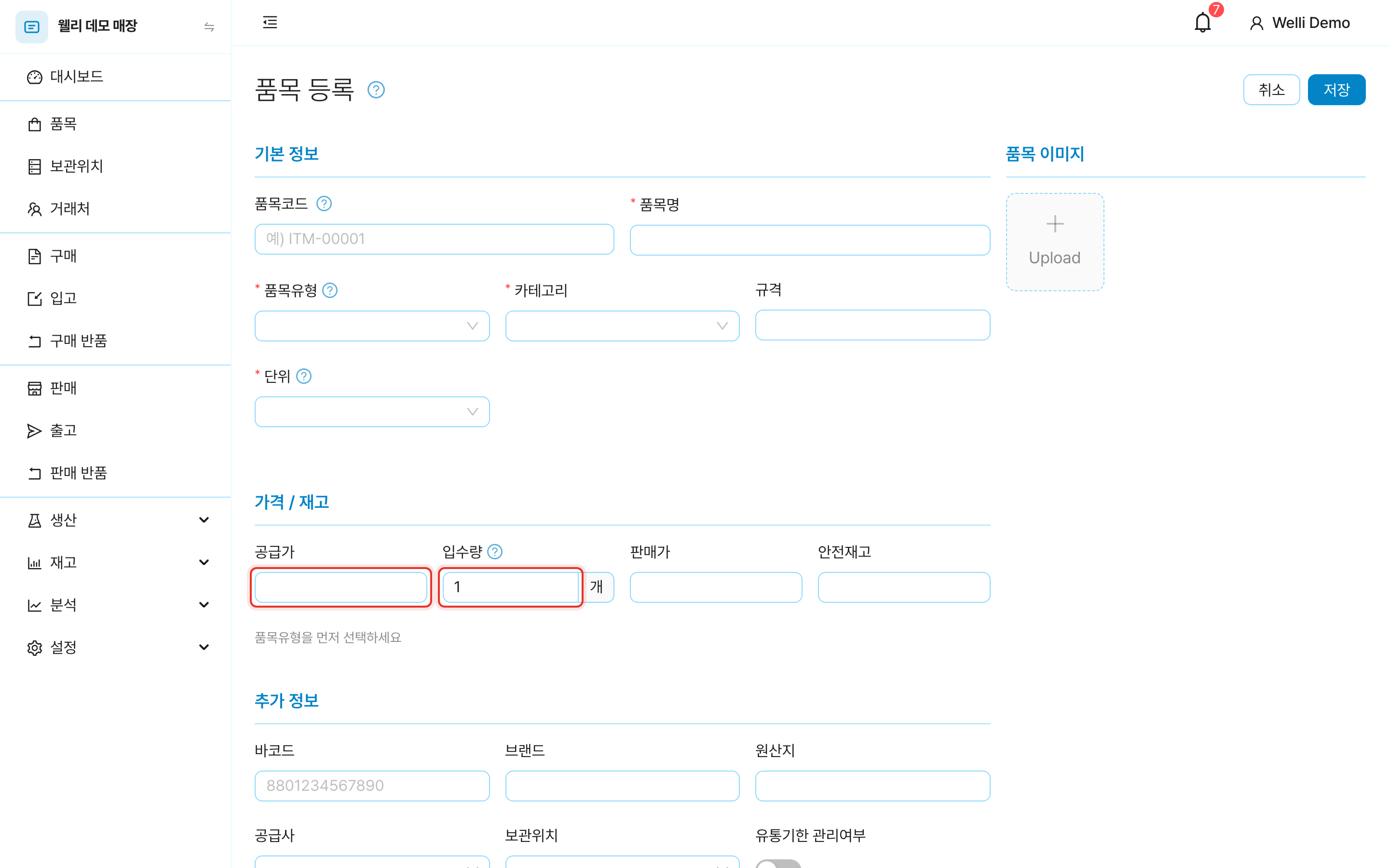Click the 구매 반품 return icon in sidebar

click(34, 341)
